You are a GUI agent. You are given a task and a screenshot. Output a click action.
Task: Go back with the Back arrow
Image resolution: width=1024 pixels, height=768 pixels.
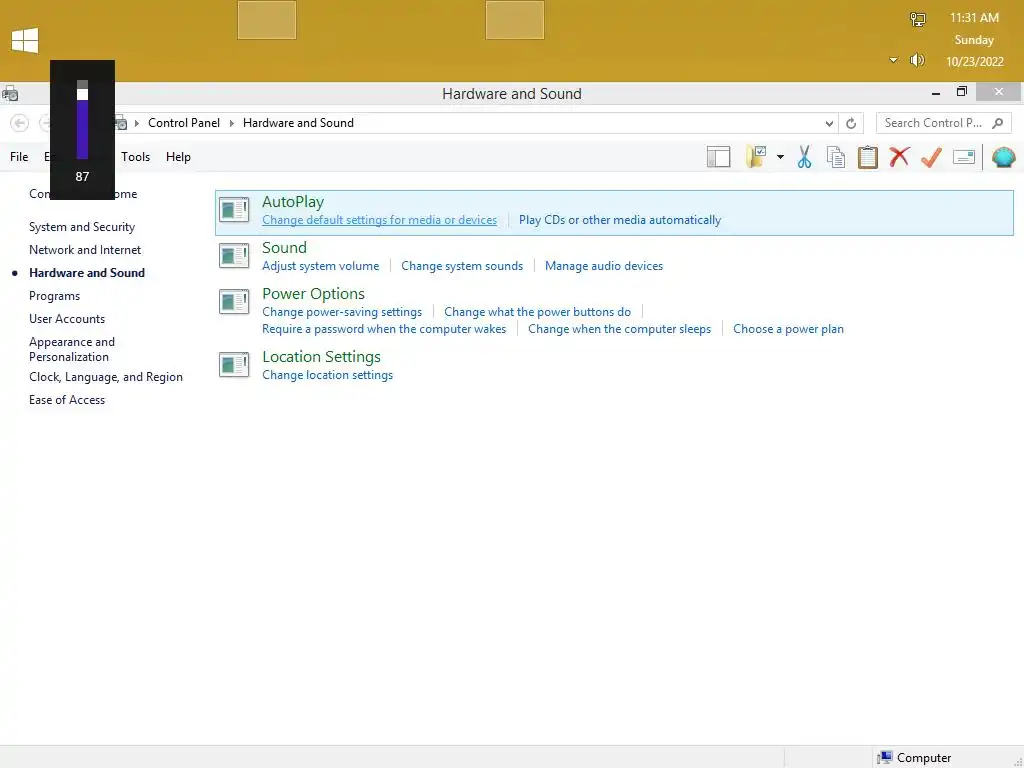(20, 123)
